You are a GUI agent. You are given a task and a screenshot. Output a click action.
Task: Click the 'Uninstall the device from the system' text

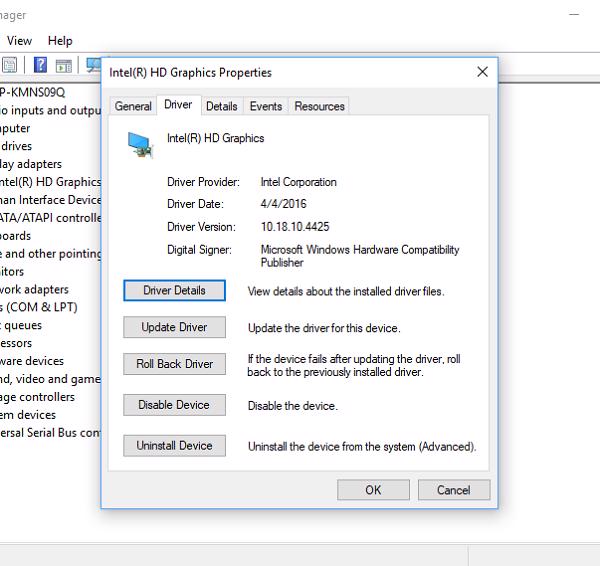pyautogui.click(x=362, y=447)
